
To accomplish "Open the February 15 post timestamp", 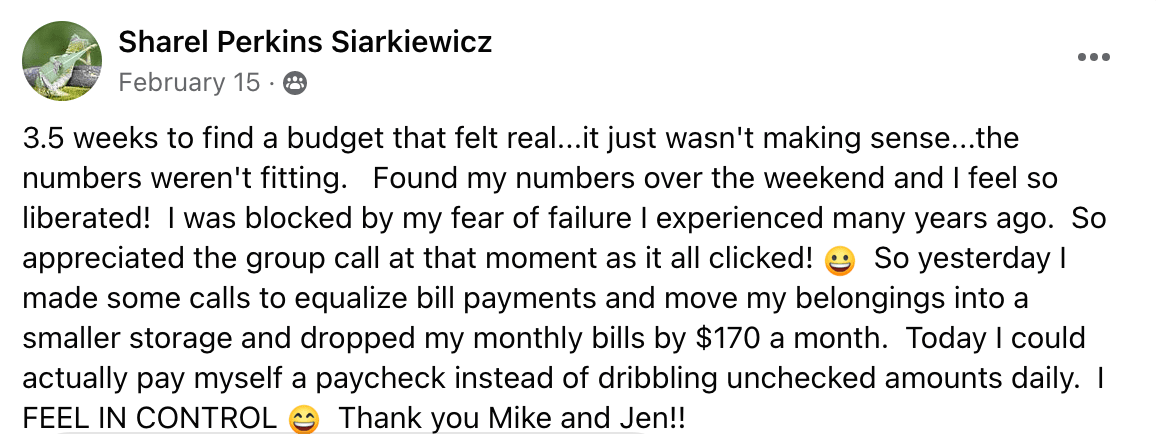I will click(189, 83).
